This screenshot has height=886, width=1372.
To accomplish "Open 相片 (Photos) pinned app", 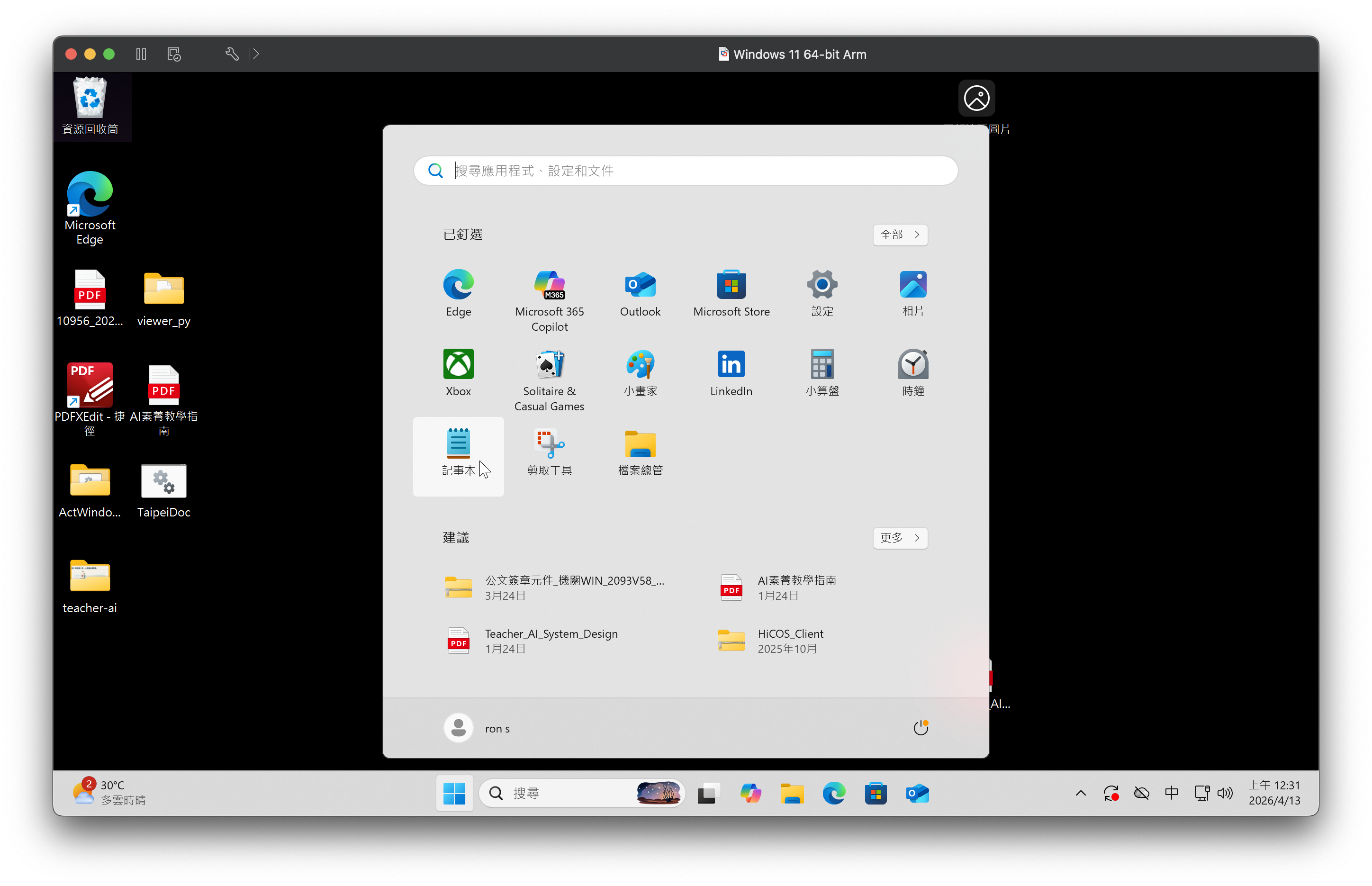I will (912, 293).
